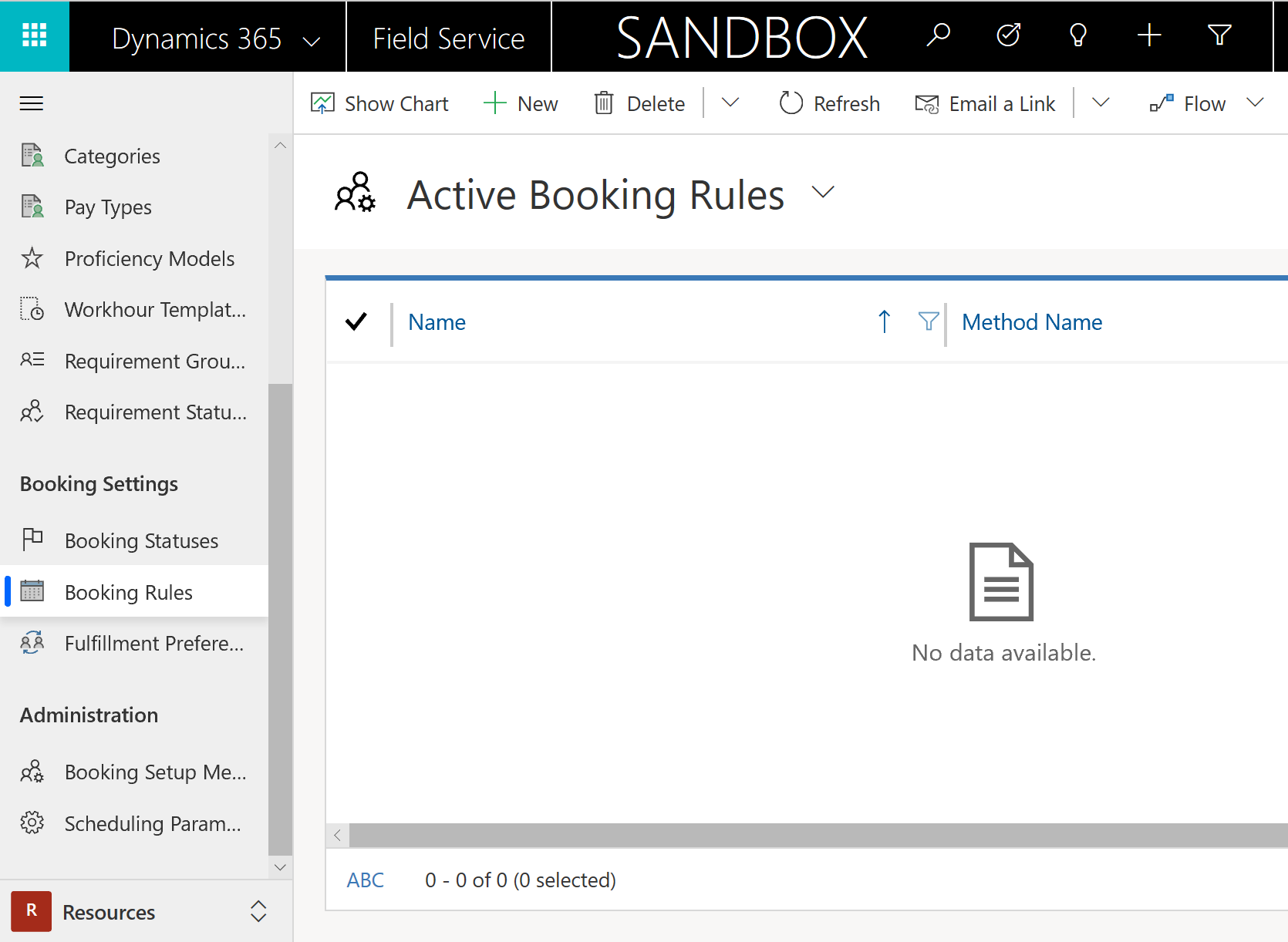Click the plus quick create icon
1288x942 pixels.
[1149, 35]
